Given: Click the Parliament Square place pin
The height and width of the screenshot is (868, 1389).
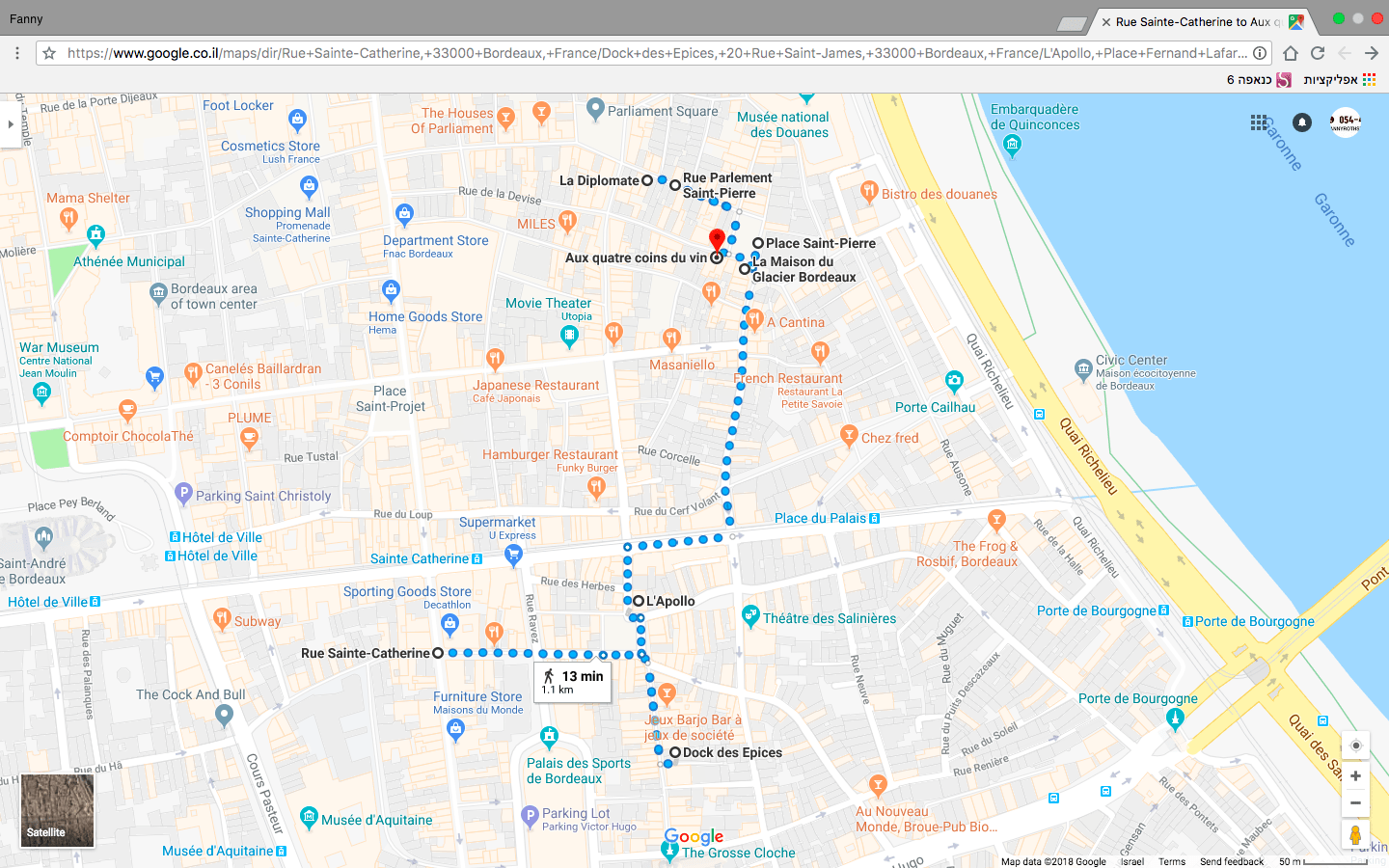Looking at the screenshot, I should click(x=595, y=109).
